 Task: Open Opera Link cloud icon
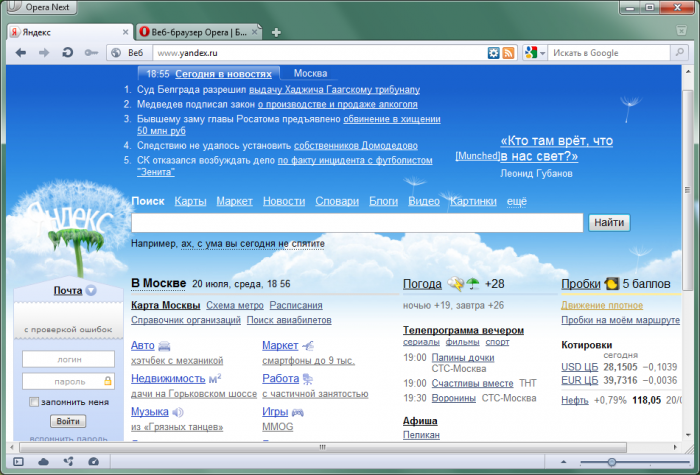pos(43,462)
